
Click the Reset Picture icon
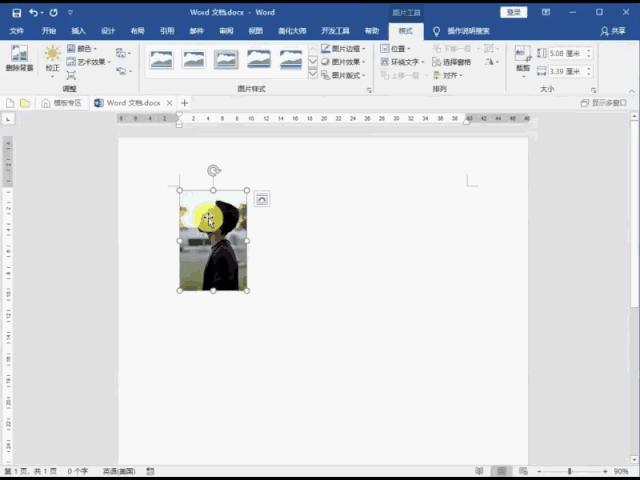[x=122, y=71]
